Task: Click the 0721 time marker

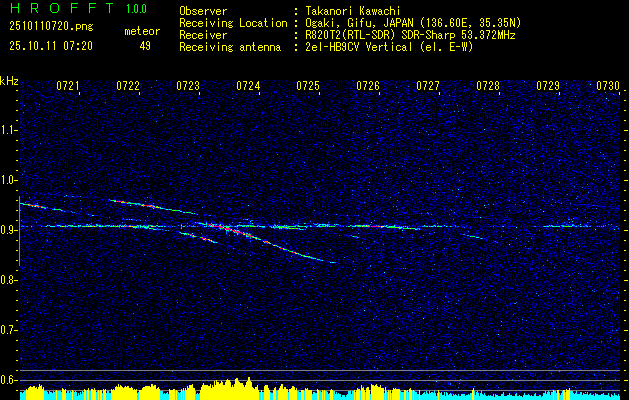Action: point(67,86)
